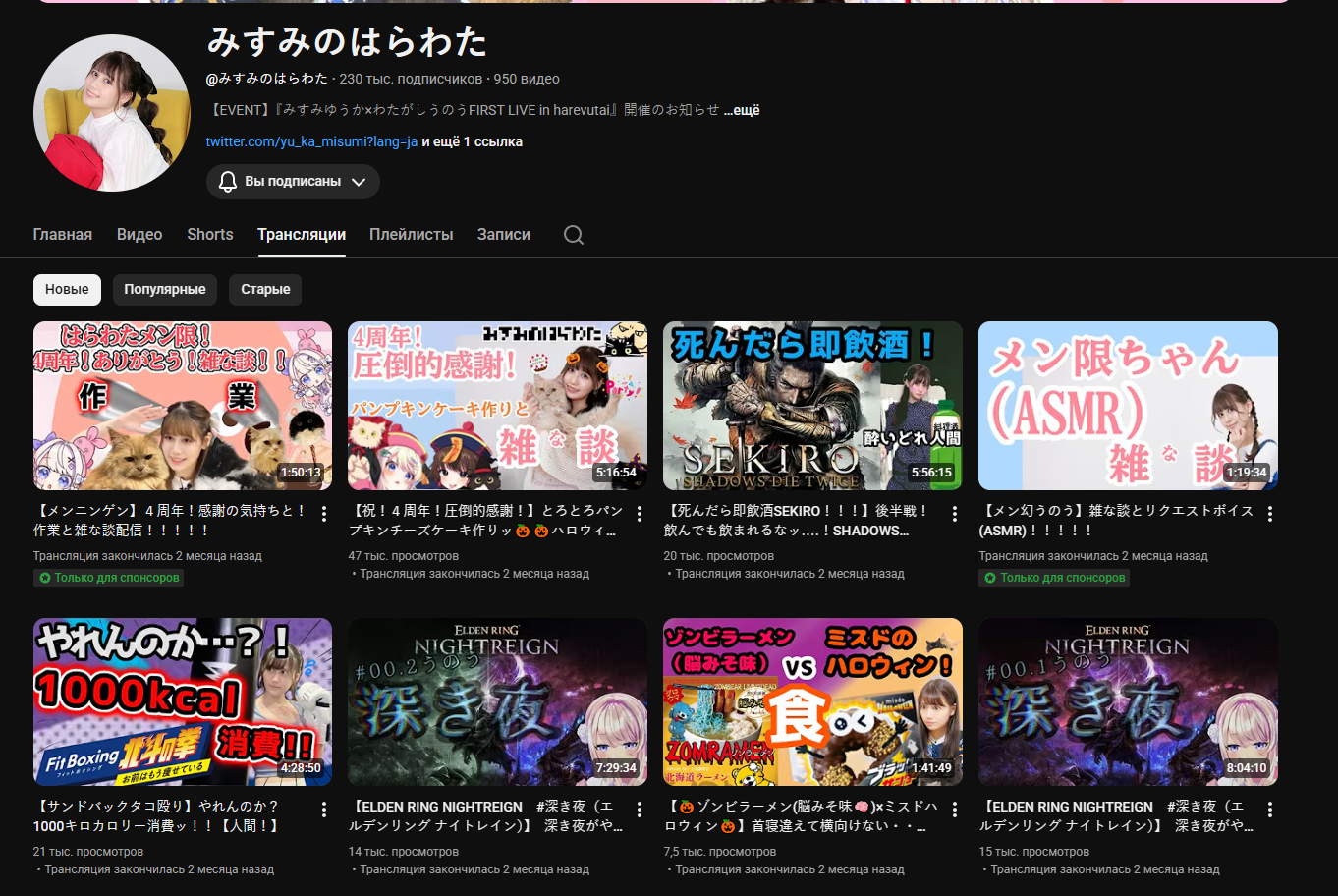The height and width of the screenshot is (896, 1338).
Task: Go to the Главная tab
Action: pos(63,235)
